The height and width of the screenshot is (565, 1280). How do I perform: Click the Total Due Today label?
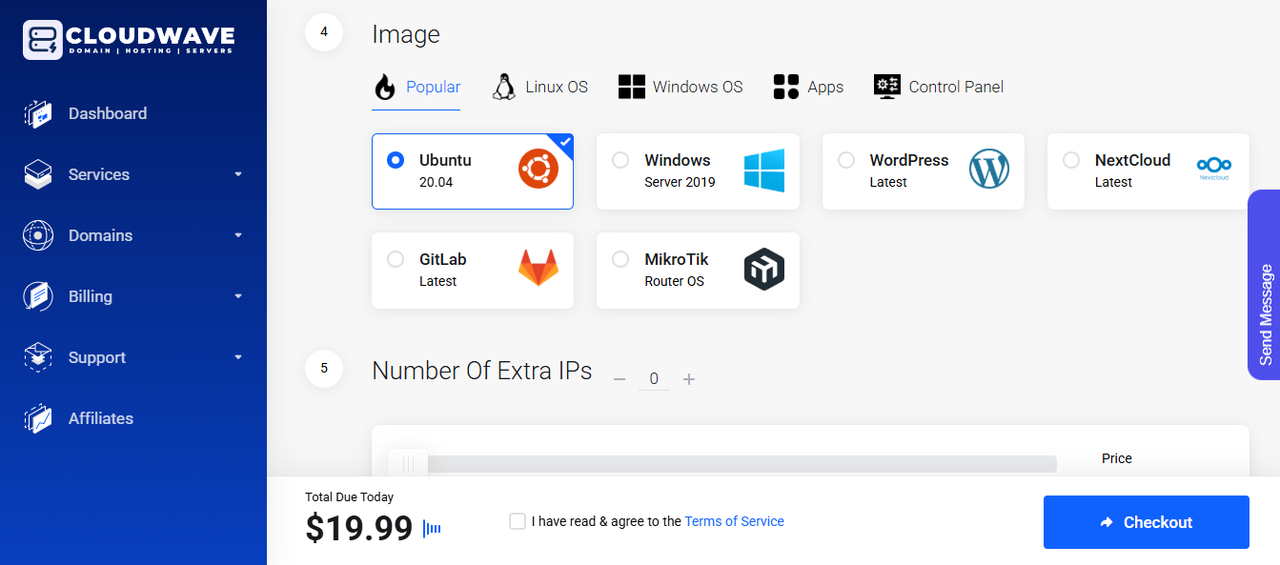pos(349,497)
